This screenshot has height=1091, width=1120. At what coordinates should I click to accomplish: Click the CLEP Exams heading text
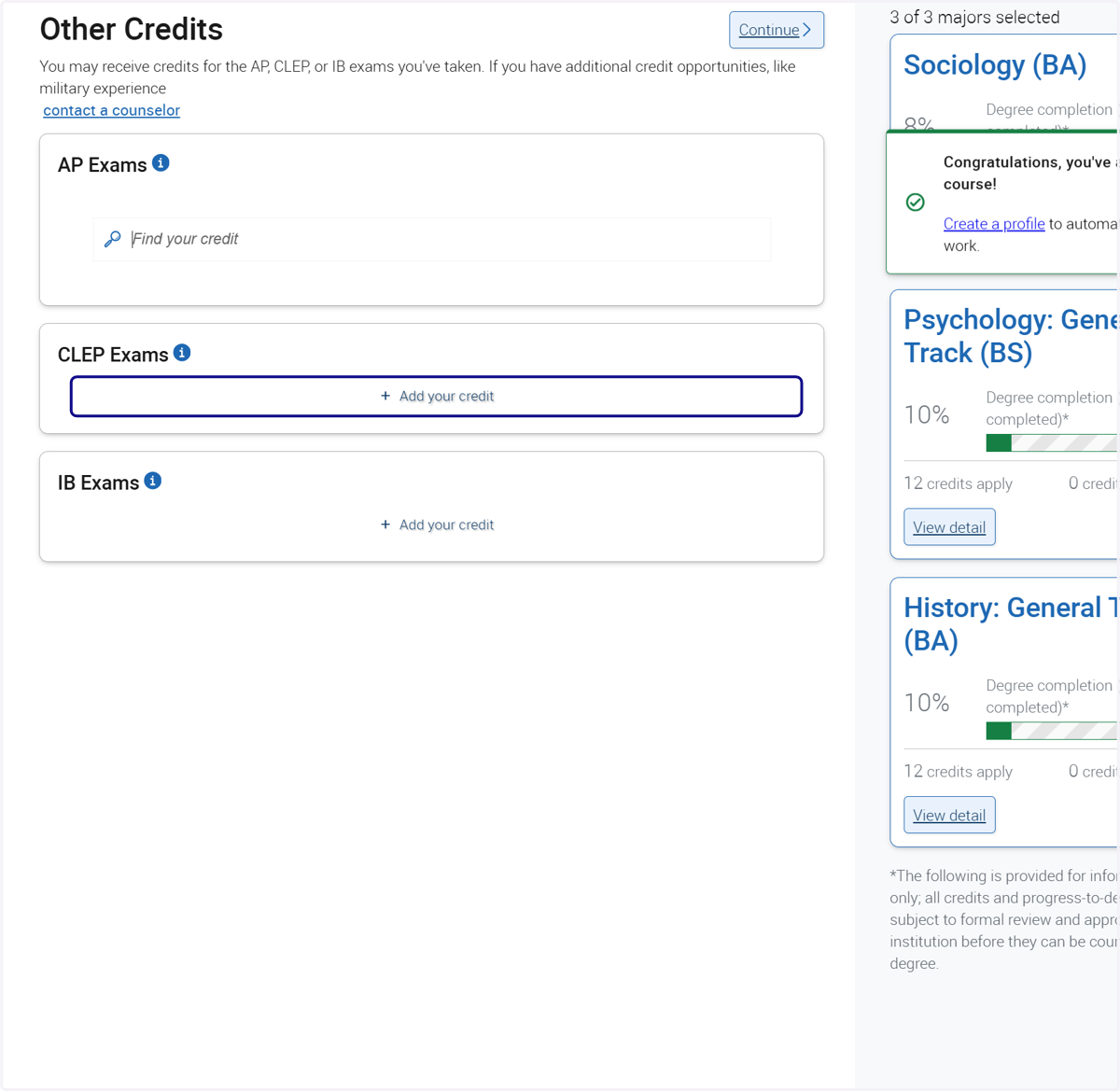[113, 355]
